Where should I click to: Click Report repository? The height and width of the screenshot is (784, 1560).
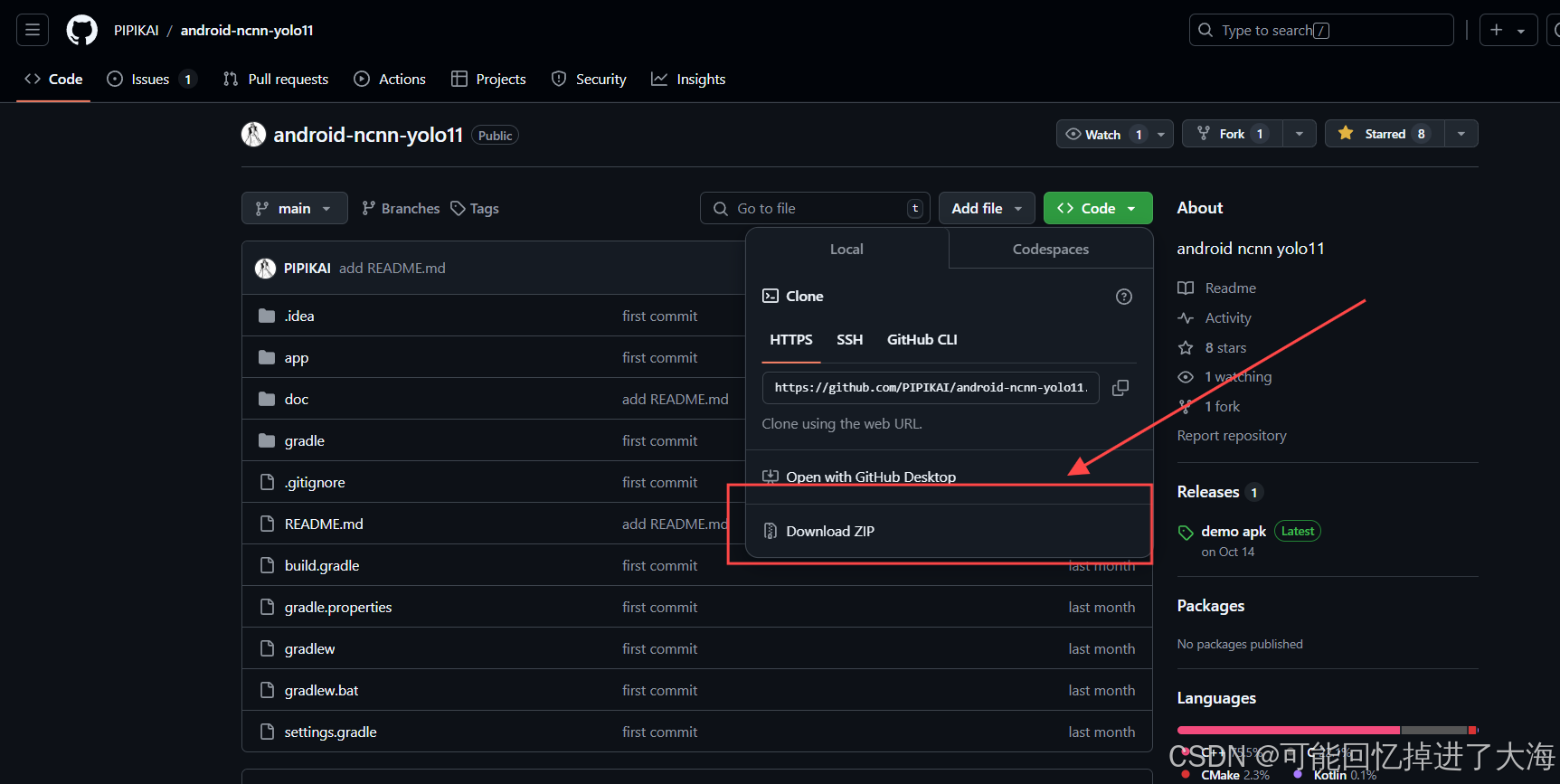pos(1232,435)
